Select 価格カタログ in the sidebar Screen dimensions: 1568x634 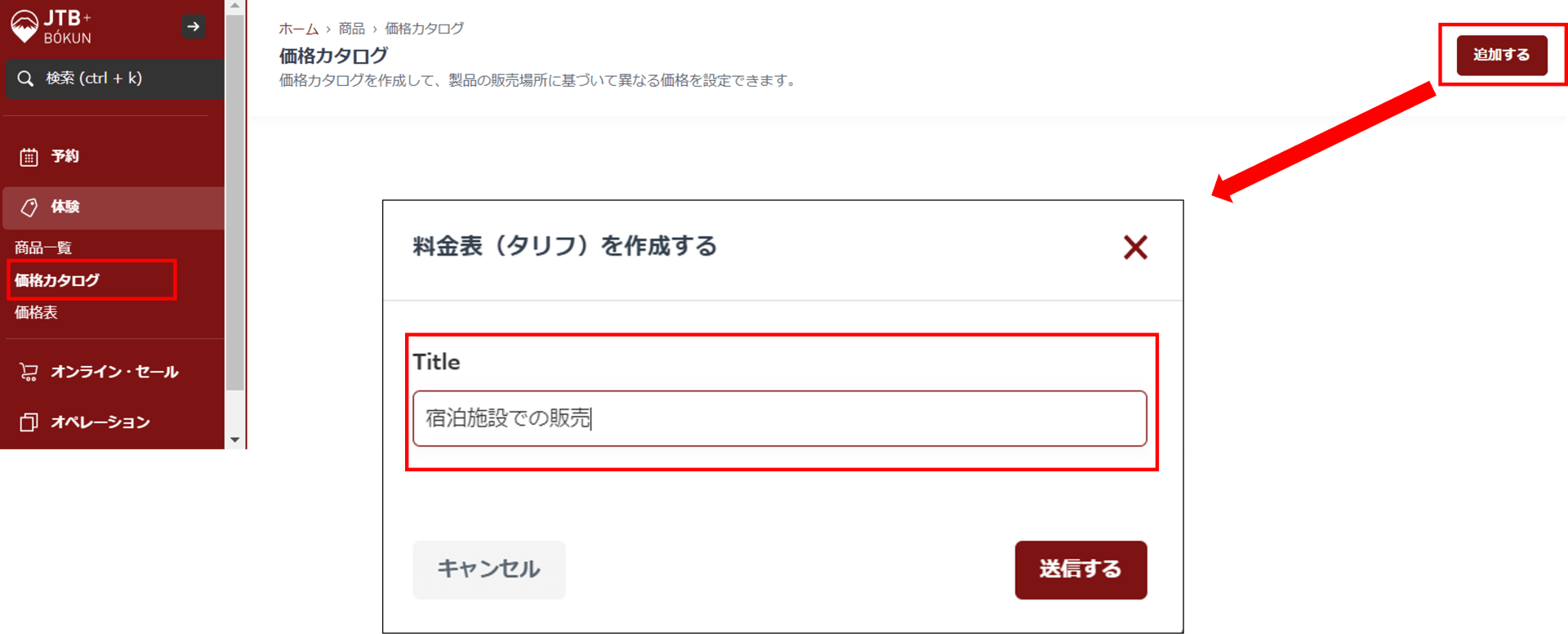[x=57, y=280]
